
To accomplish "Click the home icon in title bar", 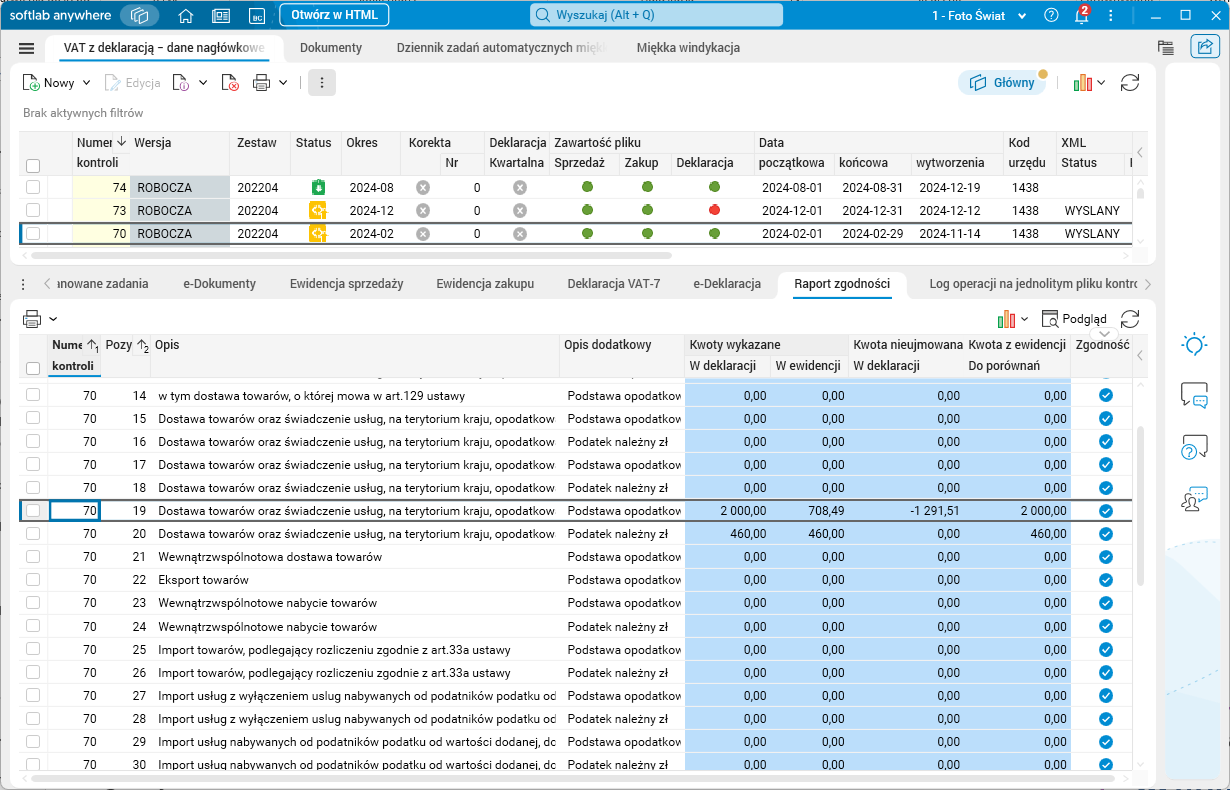I will pyautogui.click(x=185, y=16).
